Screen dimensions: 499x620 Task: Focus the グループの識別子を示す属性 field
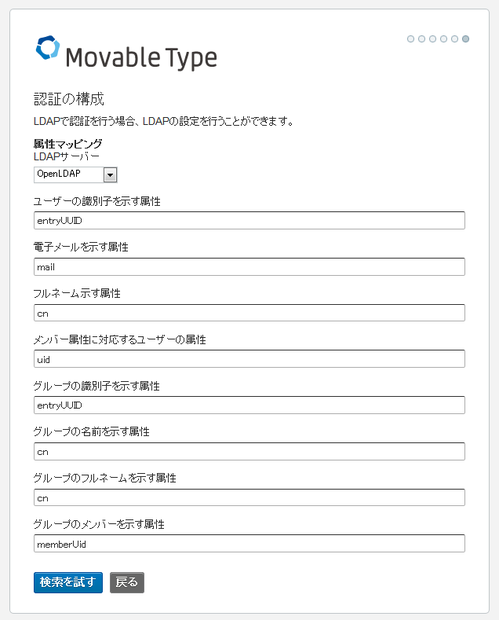tap(250, 405)
